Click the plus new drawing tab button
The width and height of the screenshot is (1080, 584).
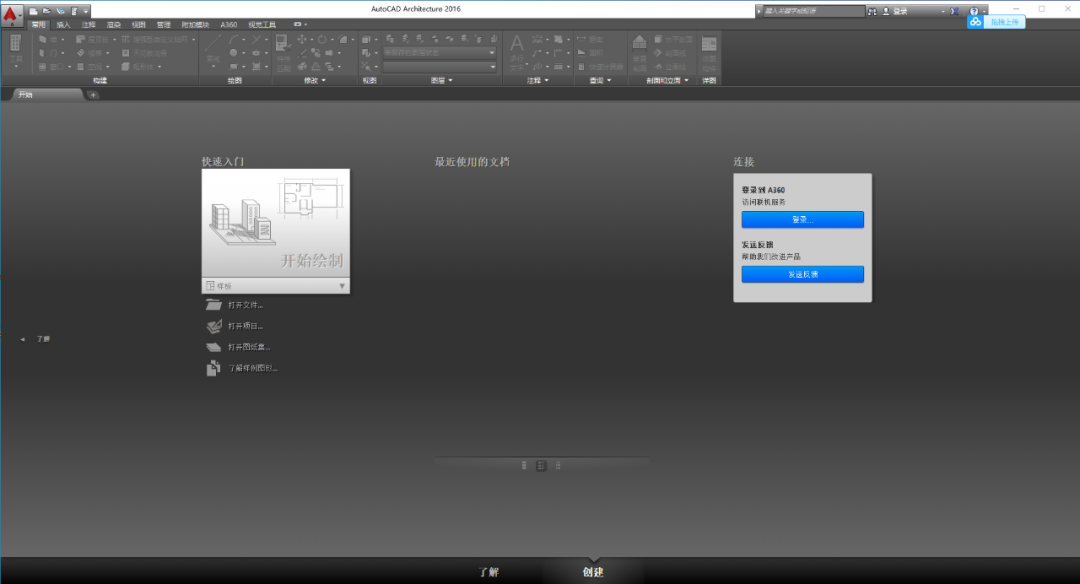tap(93, 95)
